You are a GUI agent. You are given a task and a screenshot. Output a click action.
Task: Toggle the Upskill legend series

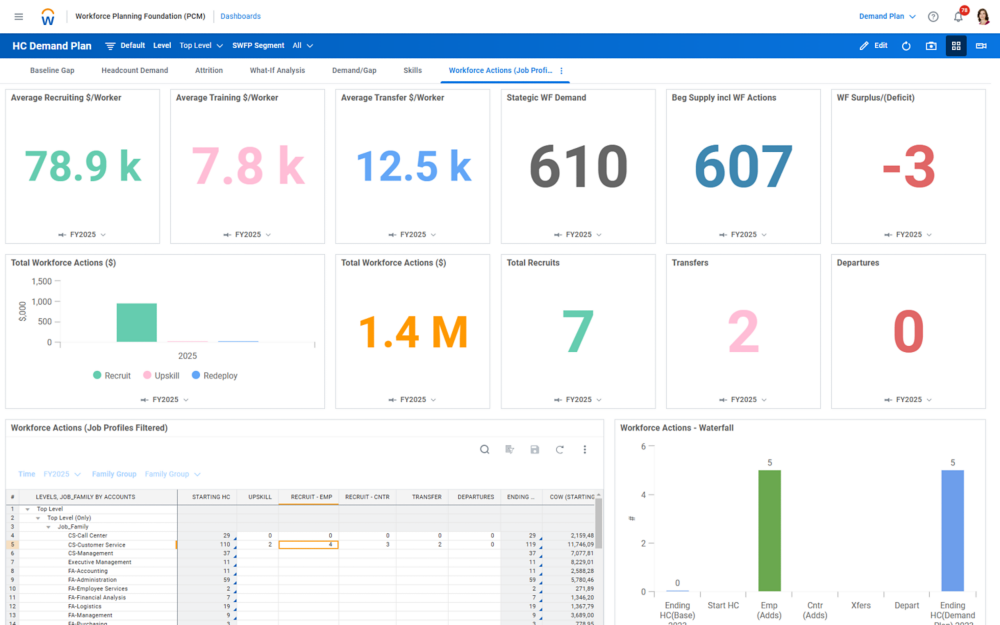(x=161, y=376)
